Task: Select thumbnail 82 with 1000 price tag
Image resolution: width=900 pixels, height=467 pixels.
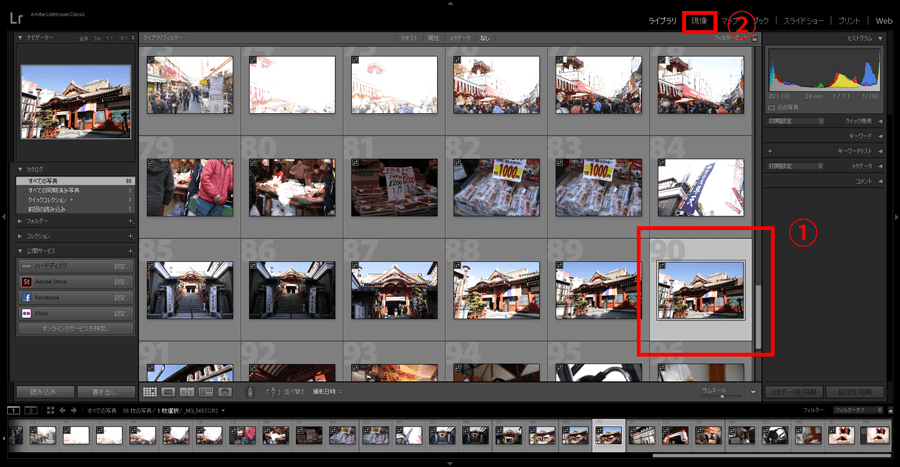Action: 496,188
